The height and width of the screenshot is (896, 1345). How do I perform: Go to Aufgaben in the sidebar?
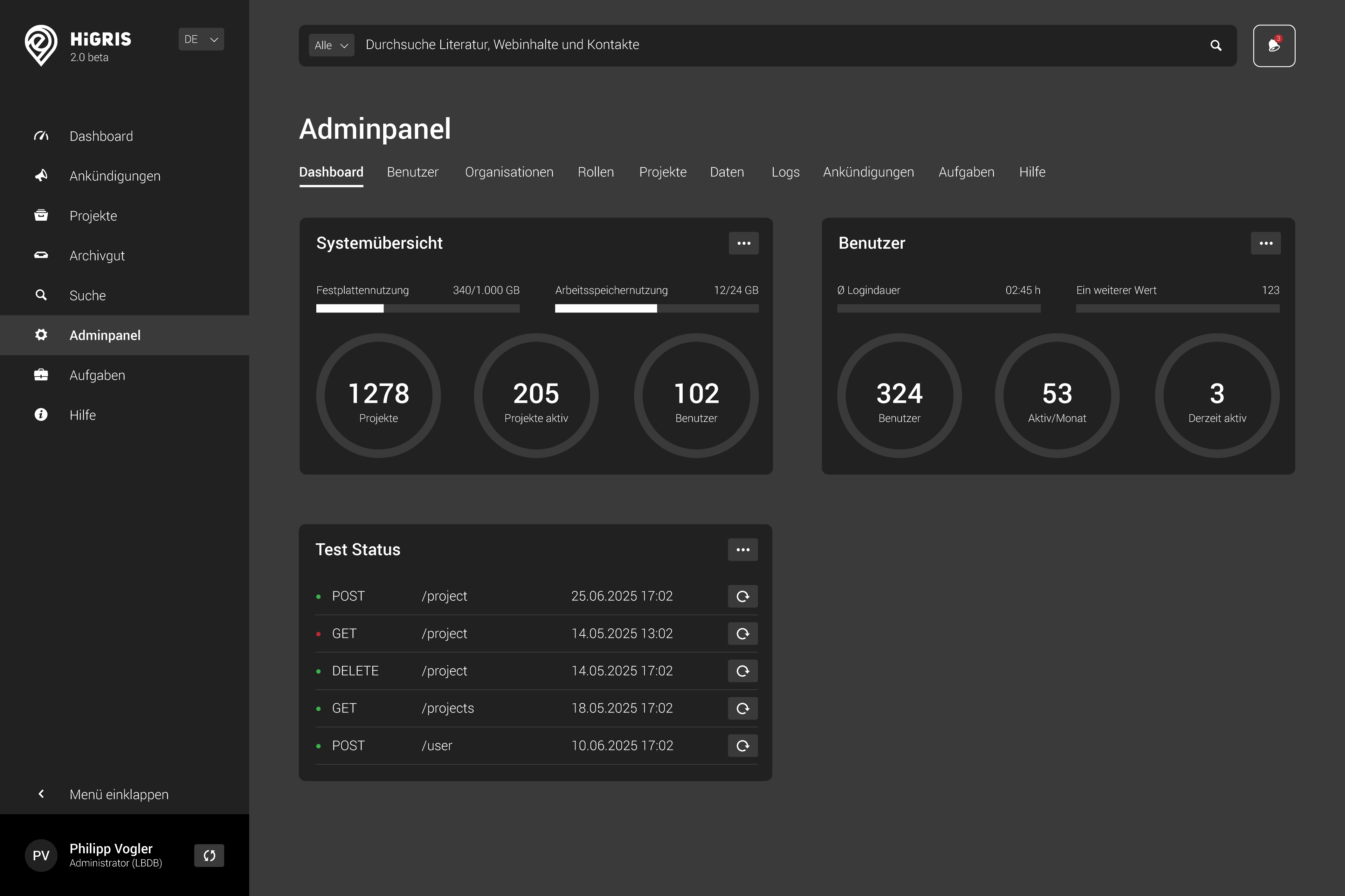tap(97, 375)
